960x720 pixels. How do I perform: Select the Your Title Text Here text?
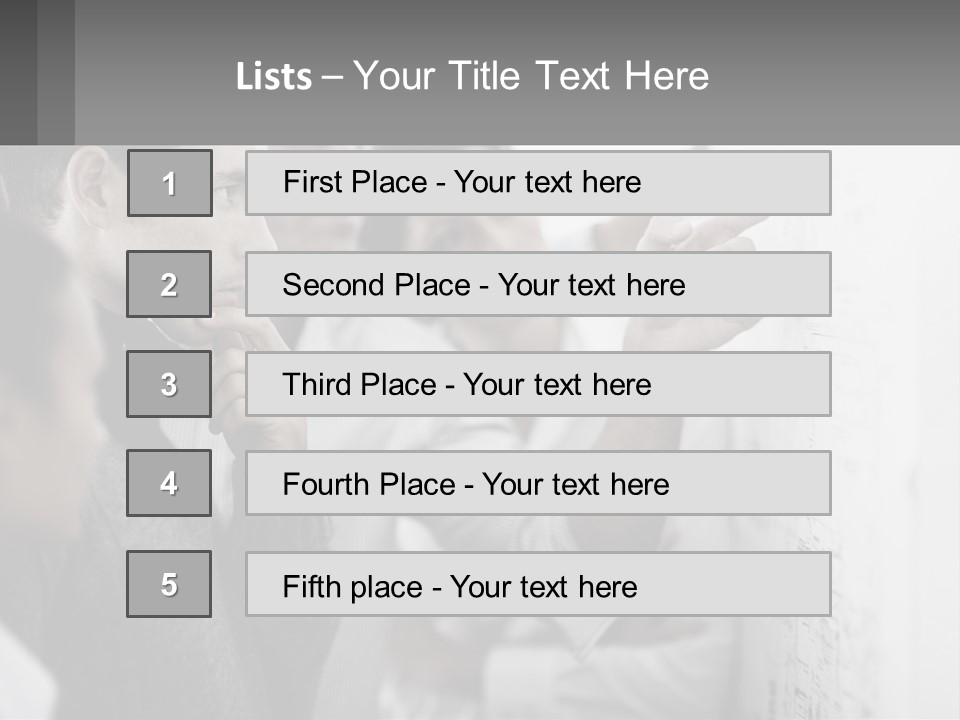531,76
